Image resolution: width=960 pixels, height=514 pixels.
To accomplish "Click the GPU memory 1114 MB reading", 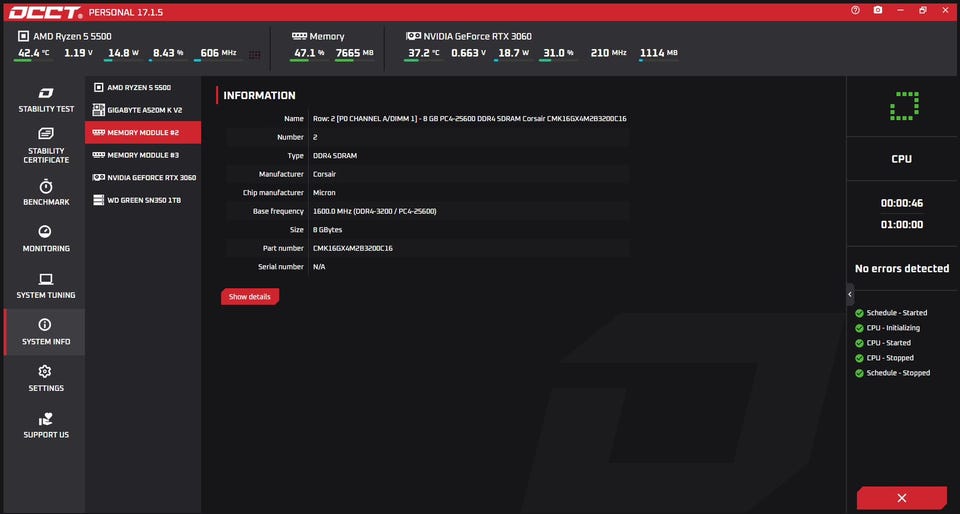I will point(659,53).
